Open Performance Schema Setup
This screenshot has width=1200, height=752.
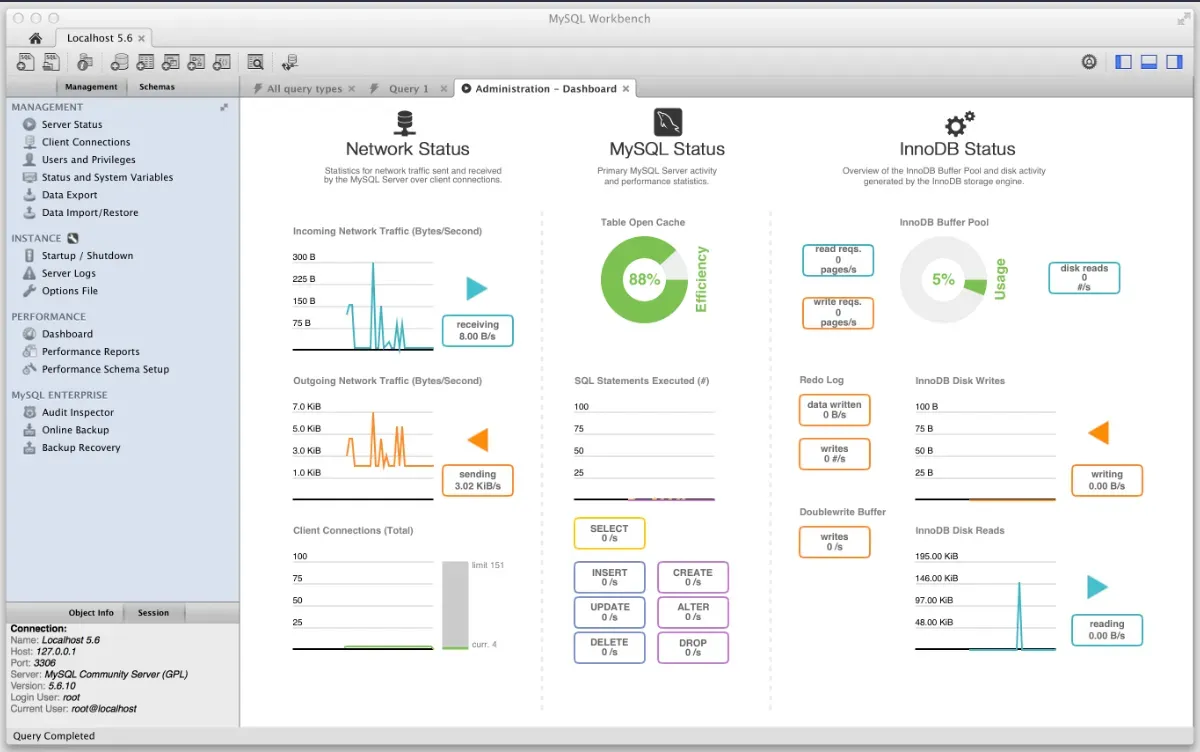(105, 369)
